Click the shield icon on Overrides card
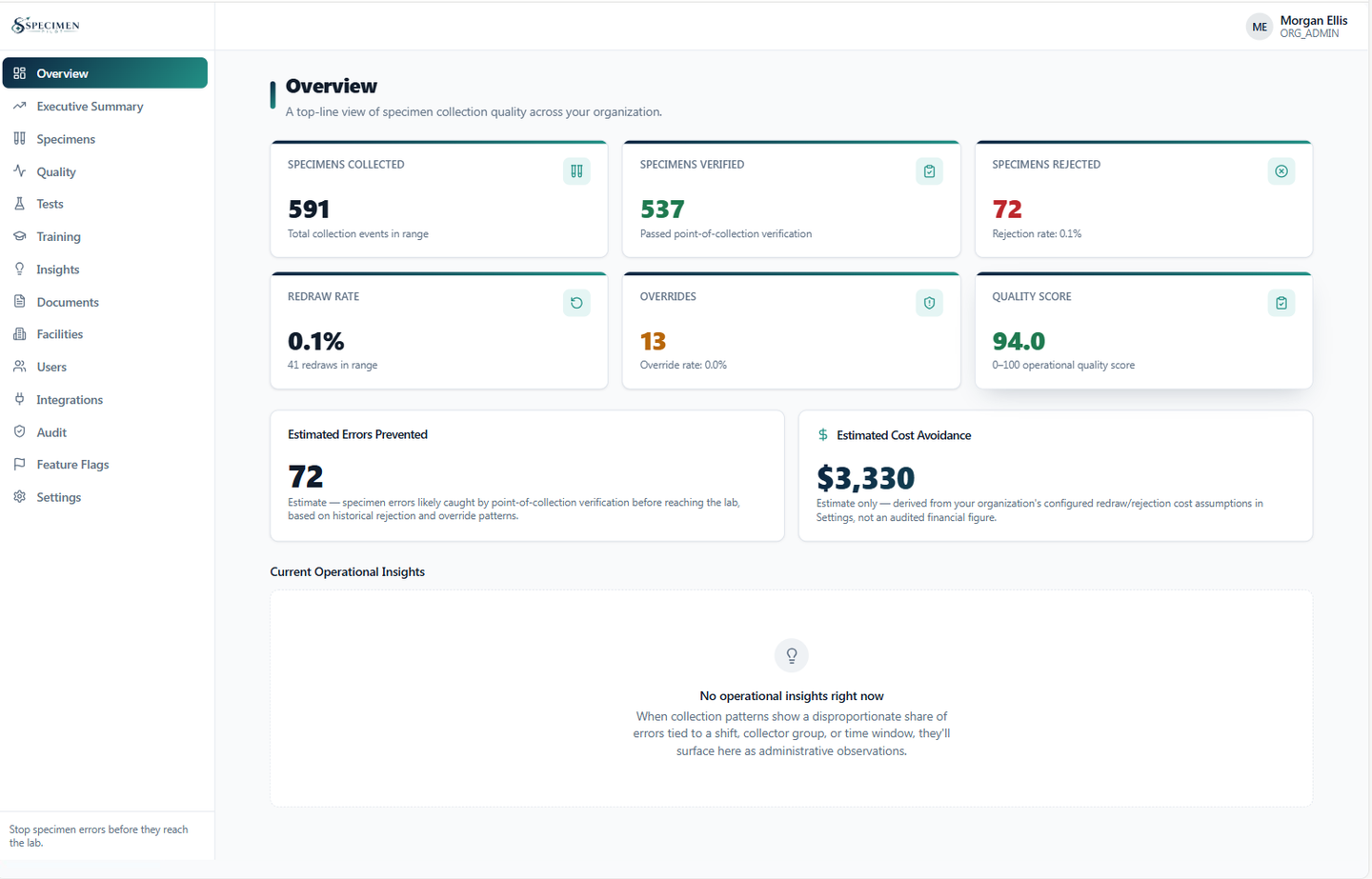This screenshot has width=1372, height=879. [929, 303]
